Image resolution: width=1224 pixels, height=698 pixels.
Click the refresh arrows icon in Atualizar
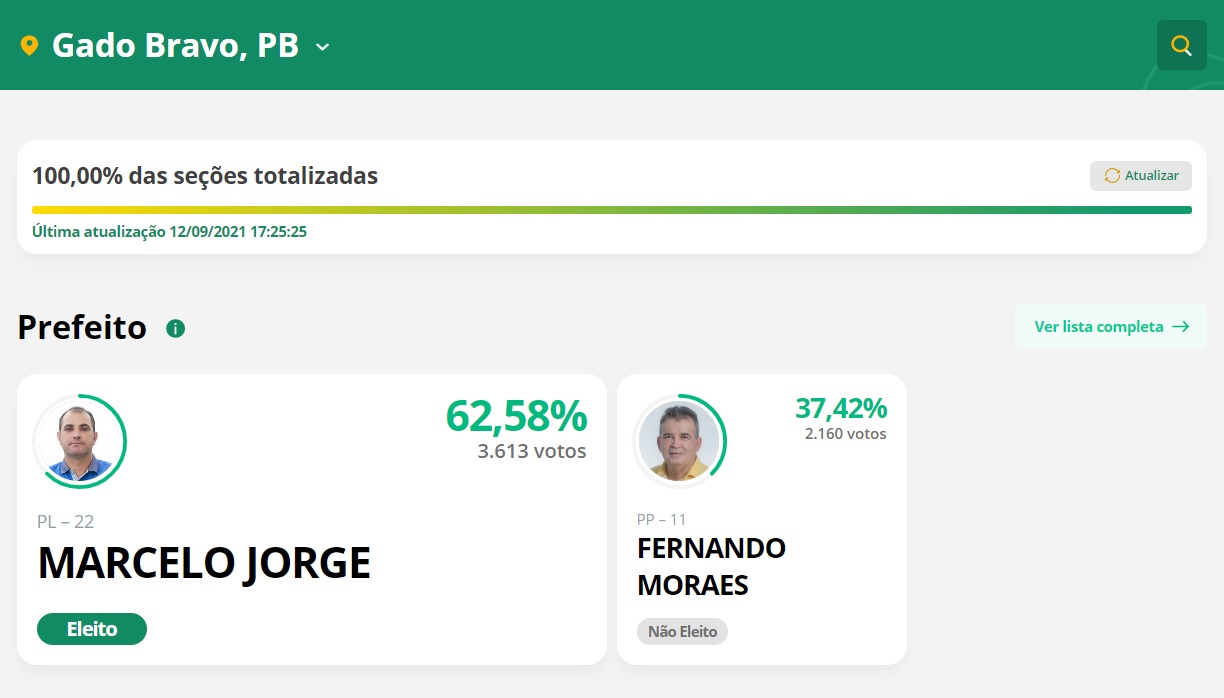tap(1112, 176)
